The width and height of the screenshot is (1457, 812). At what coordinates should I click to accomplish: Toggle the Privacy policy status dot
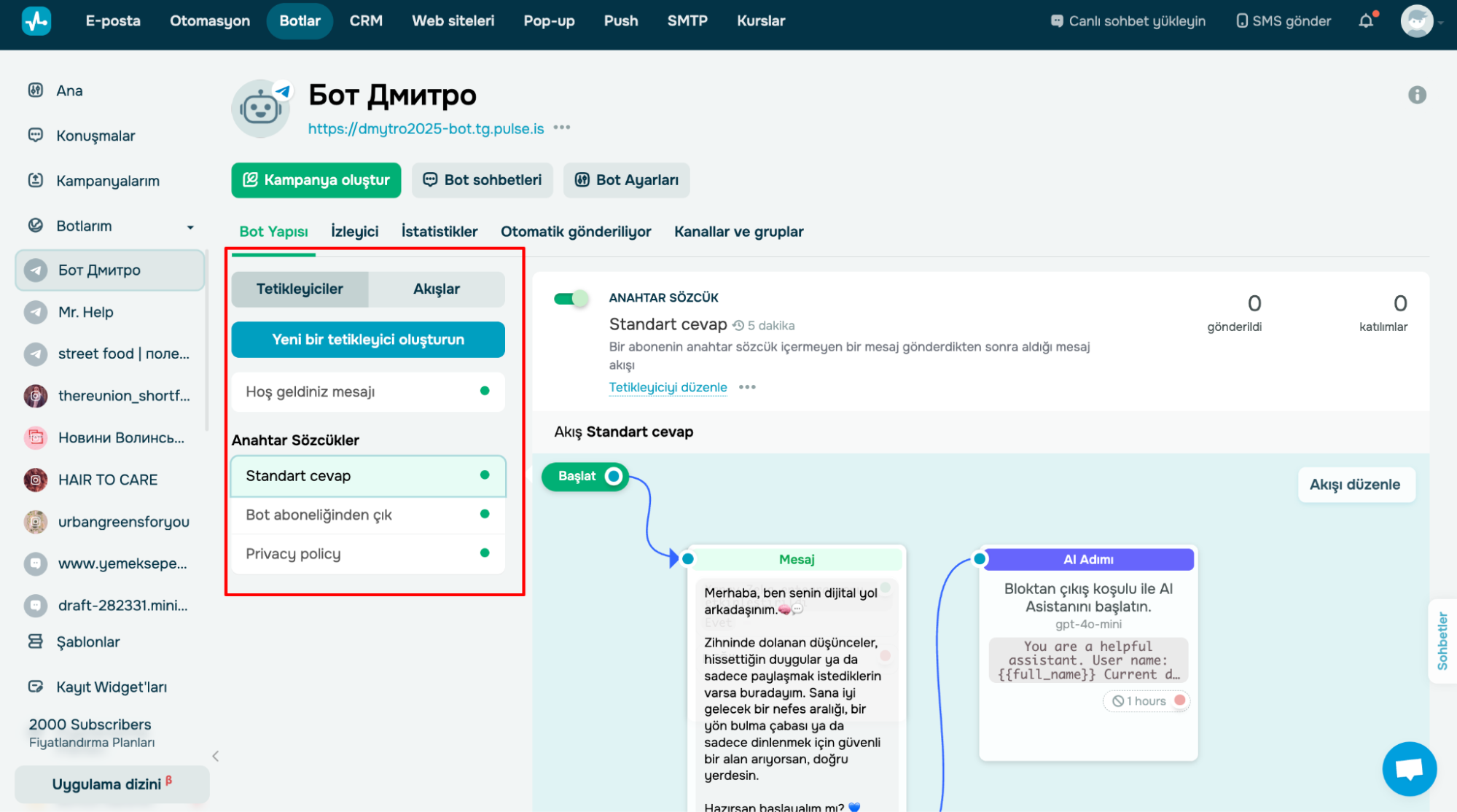click(x=485, y=553)
